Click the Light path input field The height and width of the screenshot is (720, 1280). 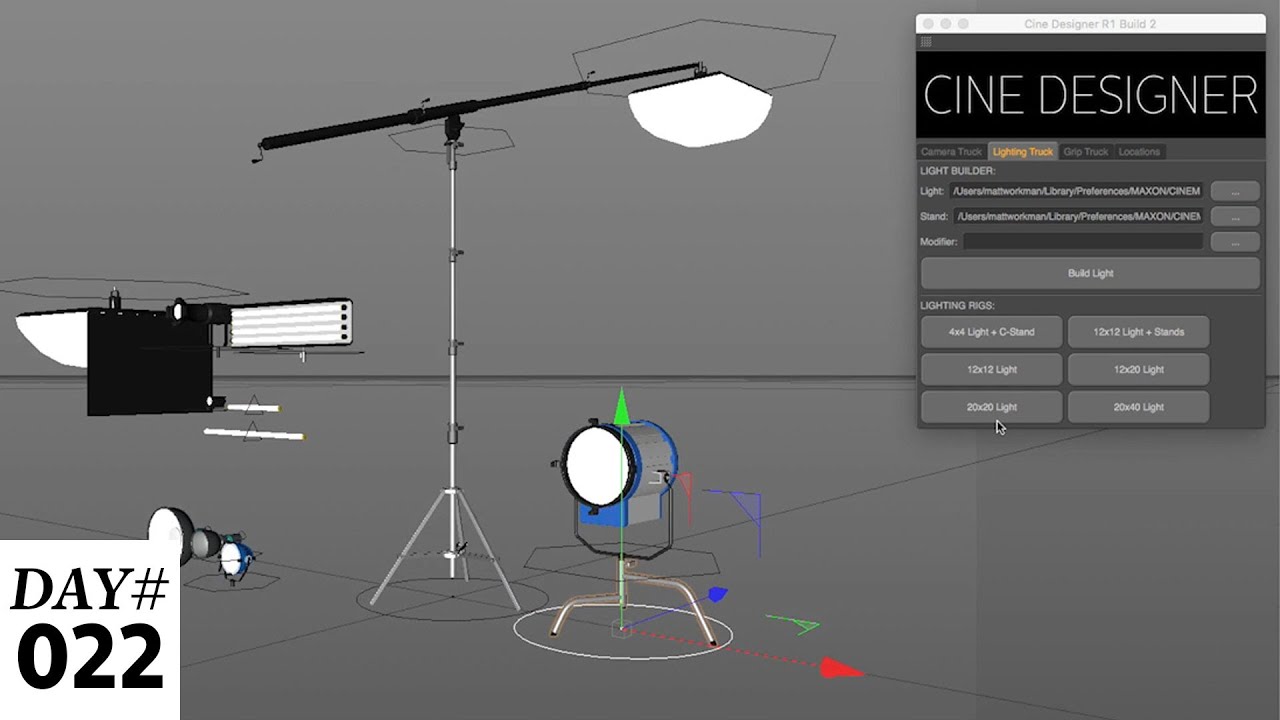[1077, 191]
